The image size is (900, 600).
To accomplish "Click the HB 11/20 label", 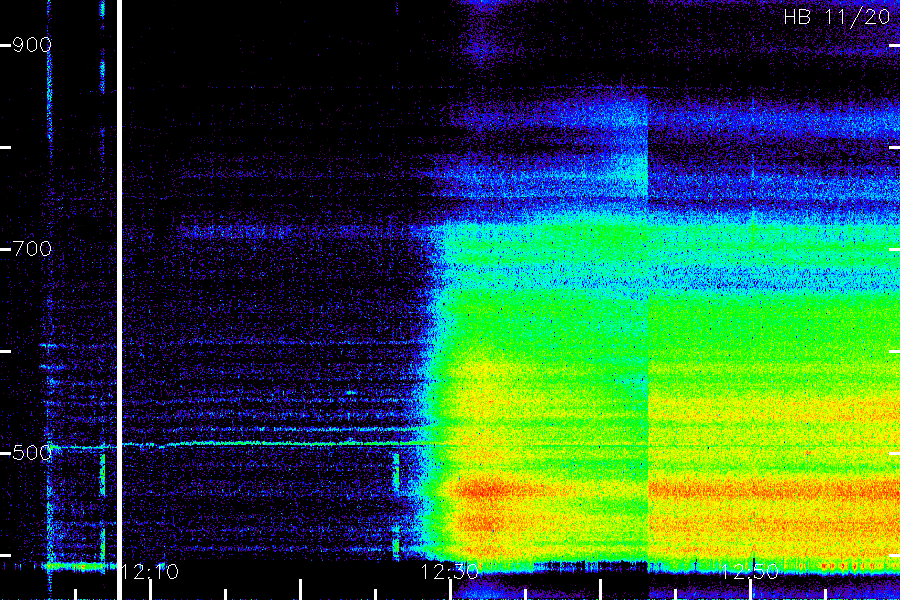I will [x=836, y=17].
